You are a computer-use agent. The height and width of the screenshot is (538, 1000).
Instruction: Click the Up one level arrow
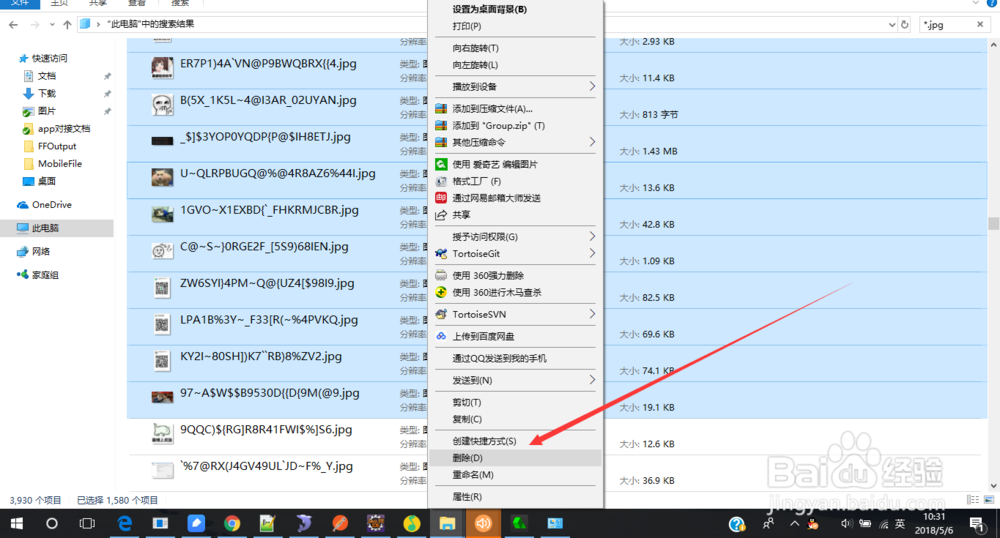(x=68, y=25)
